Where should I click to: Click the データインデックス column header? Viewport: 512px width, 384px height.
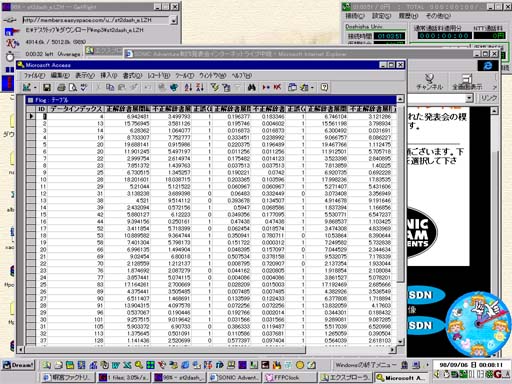[76, 109]
